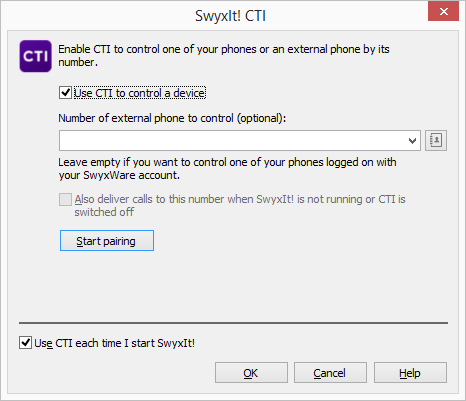Open the phonebook contact picker icon
This screenshot has width=466, height=401.
pos(436,140)
